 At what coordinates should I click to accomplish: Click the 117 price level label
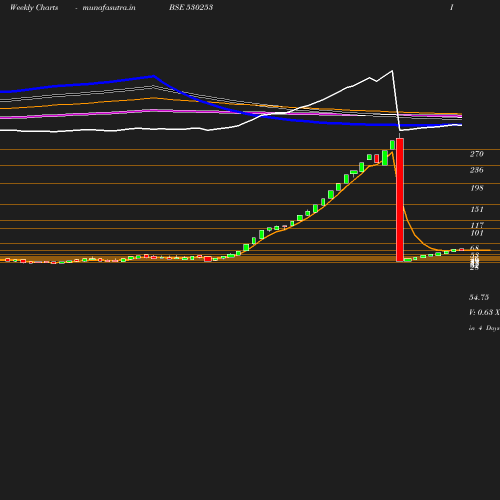477,225
